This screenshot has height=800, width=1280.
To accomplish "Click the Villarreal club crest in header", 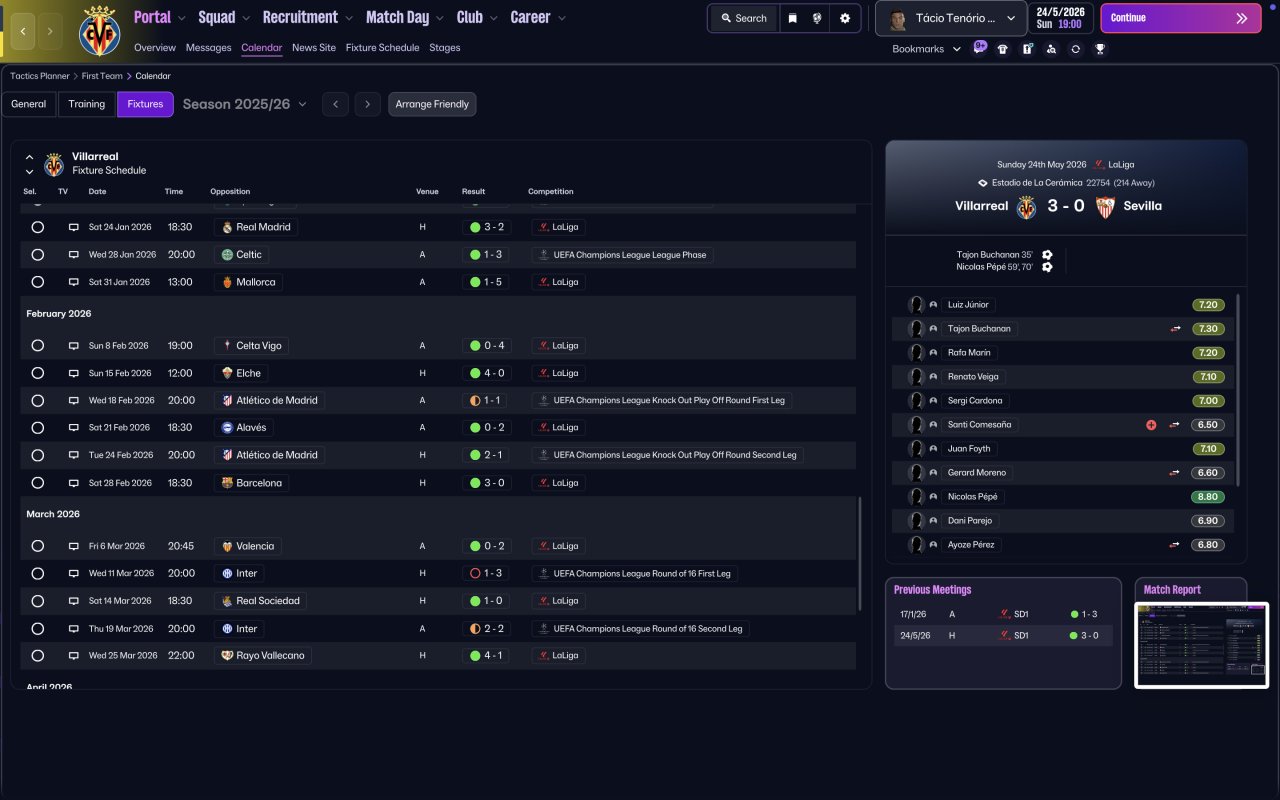I will 99,31.
